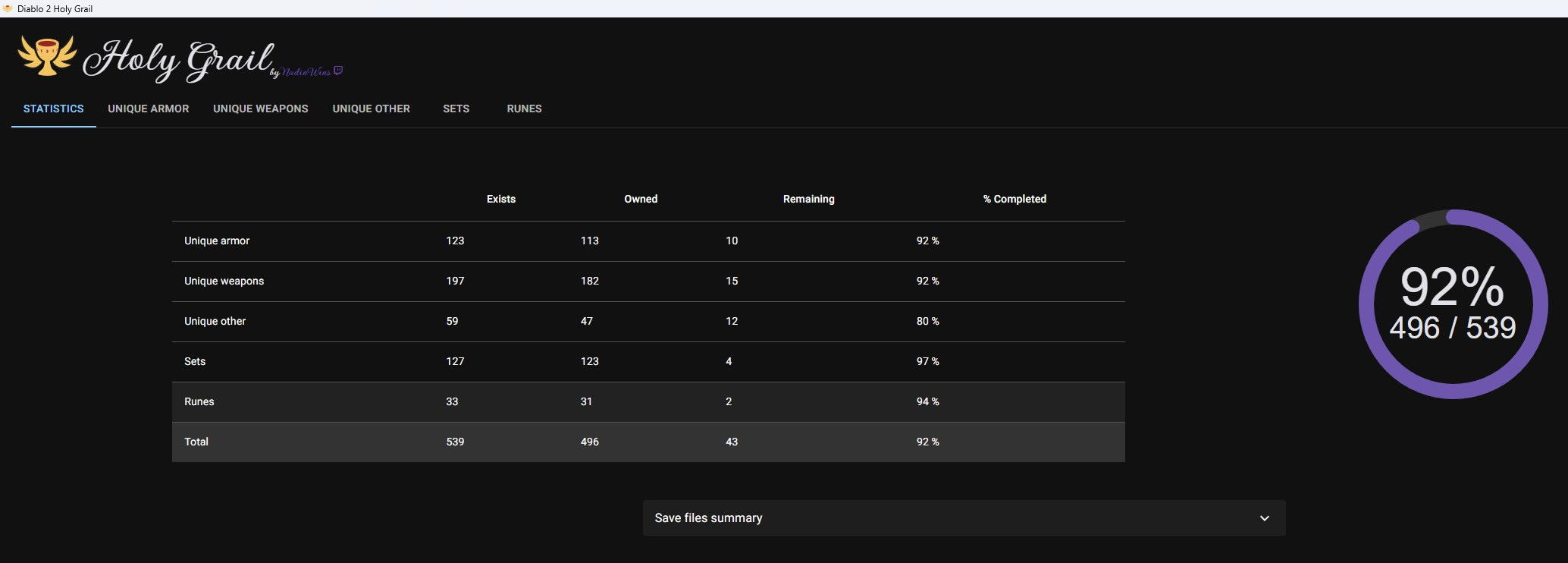
Task: Open the Unique Armor tab
Action: 149,109
